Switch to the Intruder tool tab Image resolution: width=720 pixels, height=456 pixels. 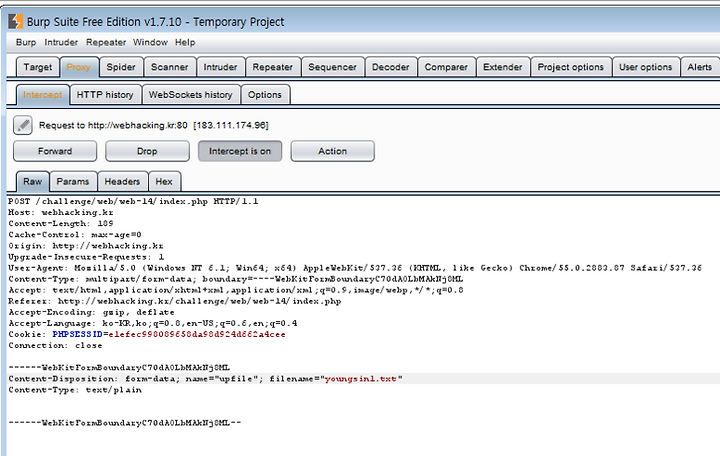point(220,67)
